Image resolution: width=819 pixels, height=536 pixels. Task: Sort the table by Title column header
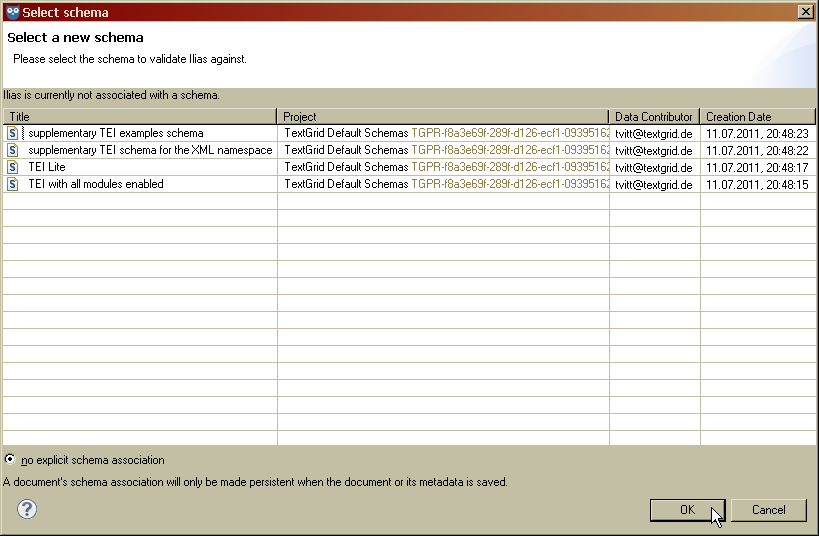pyautogui.click(x=140, y=117)
